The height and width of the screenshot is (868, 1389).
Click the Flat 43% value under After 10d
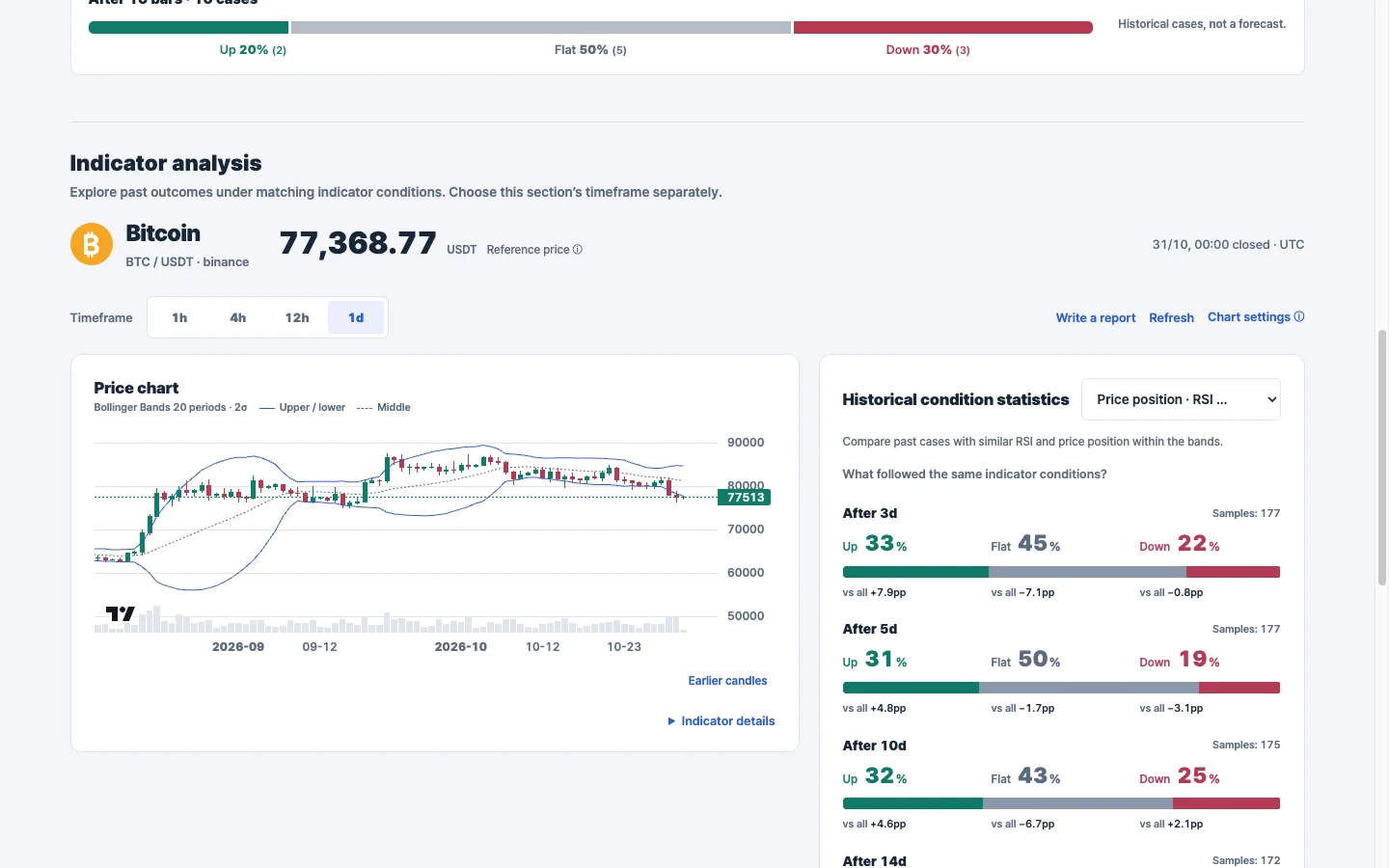(x=1025, y=775)
